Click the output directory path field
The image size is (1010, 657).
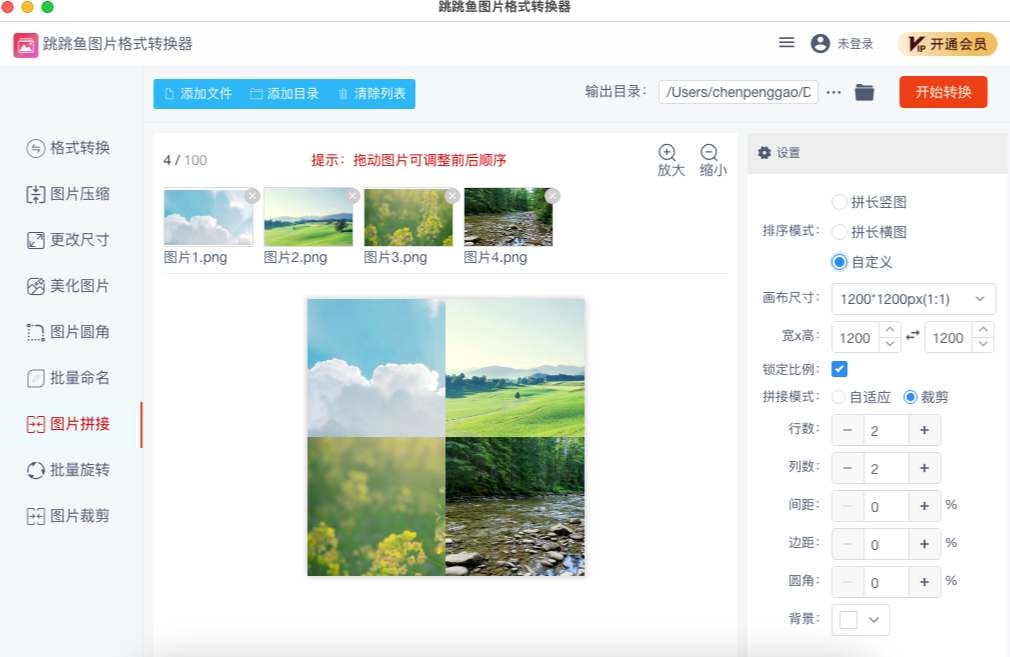(738, 92)
